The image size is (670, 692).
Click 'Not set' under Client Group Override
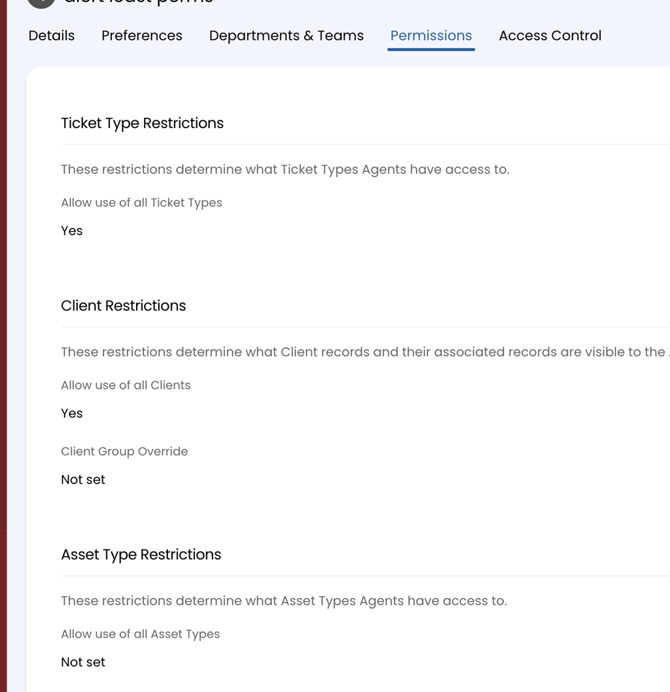[83, 480]
